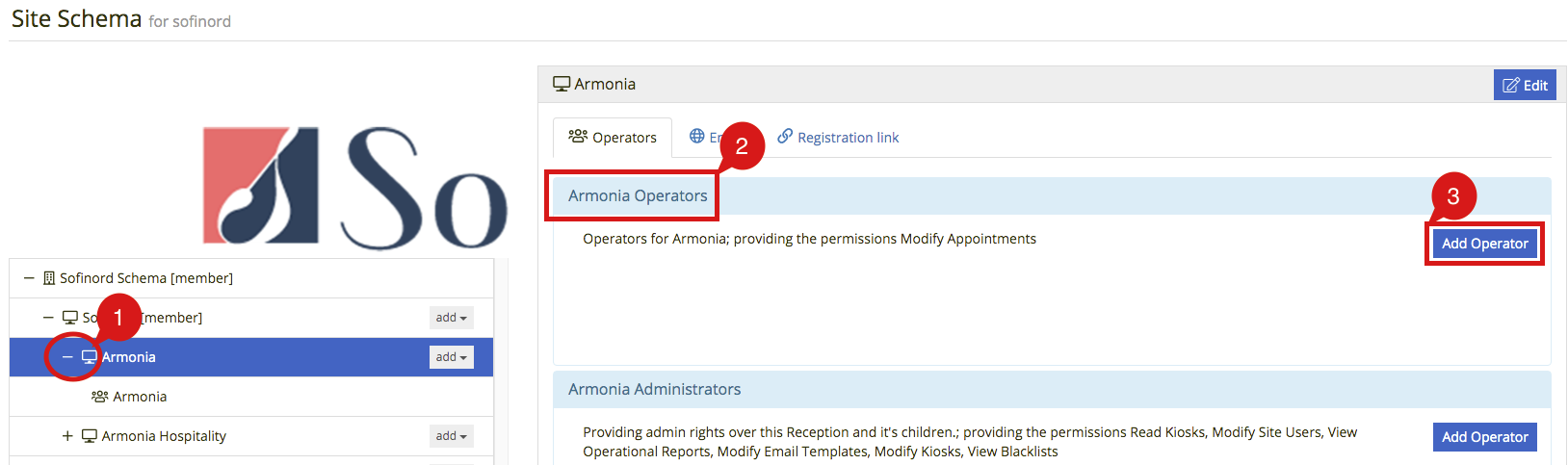The width and height of the screenshot is (1568, 465).
Task: Collapse the Sofinord Schema root node
Action: [x=29, y=278]
